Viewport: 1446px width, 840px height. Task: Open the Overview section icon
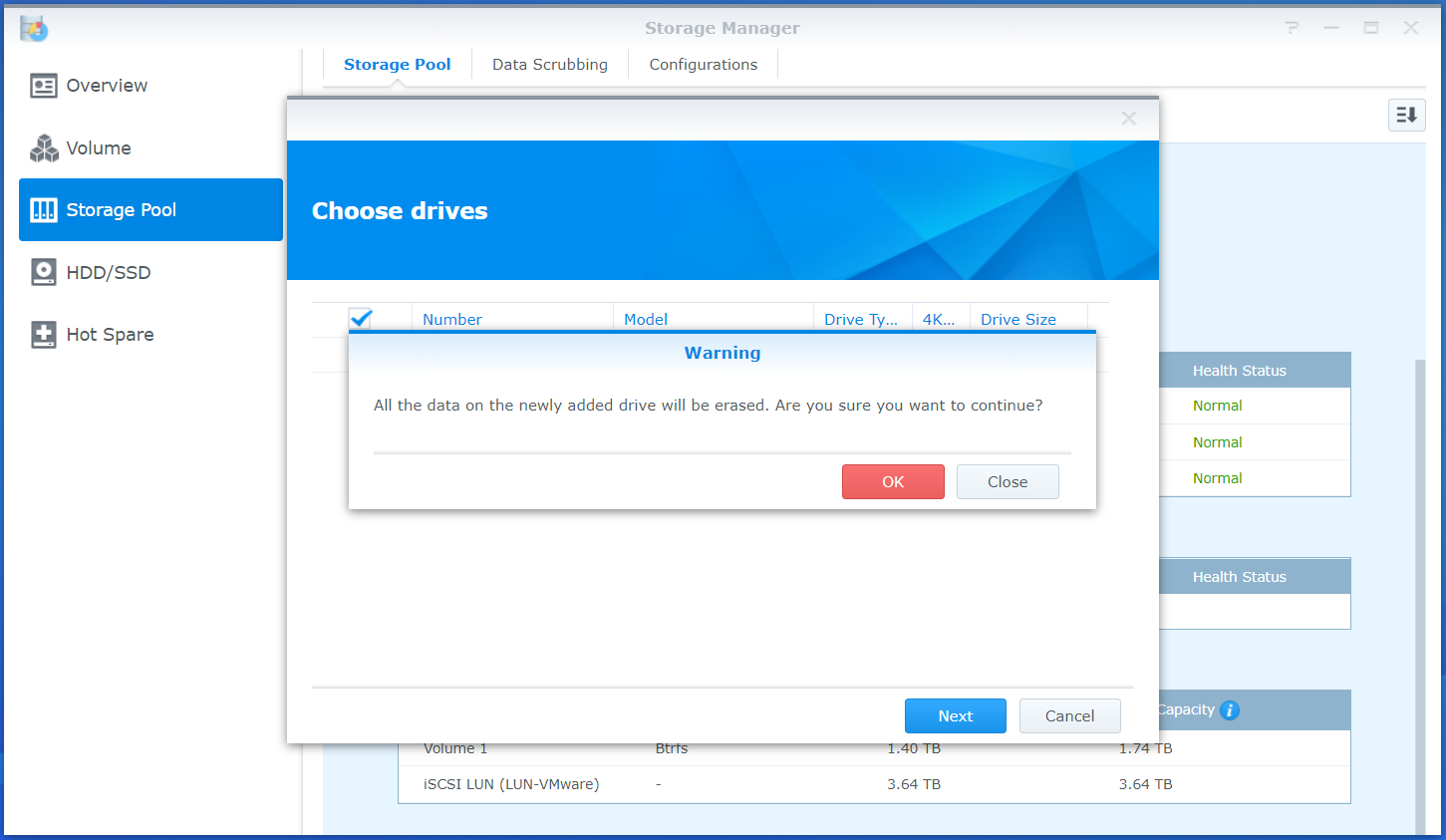click(44, 86)
